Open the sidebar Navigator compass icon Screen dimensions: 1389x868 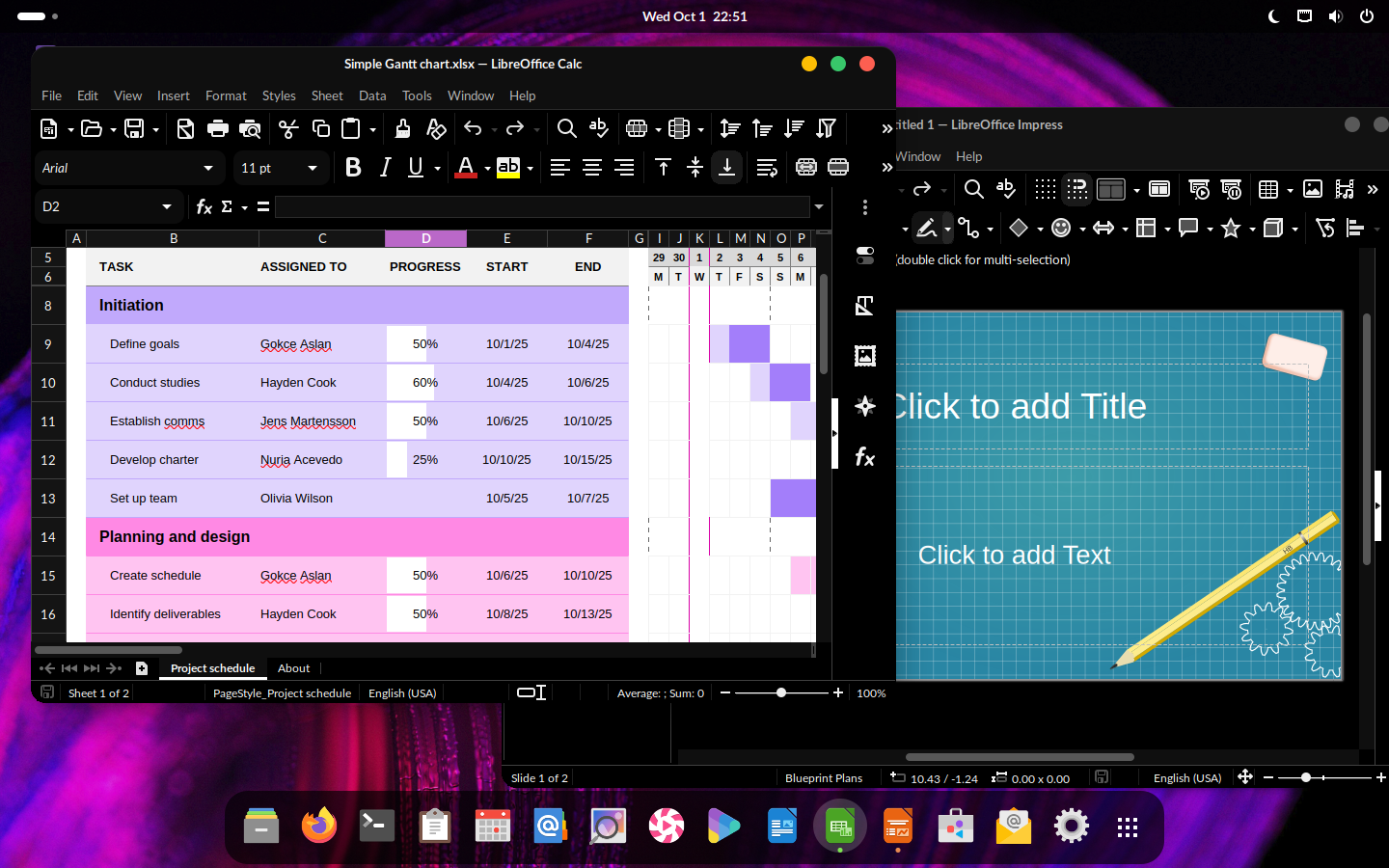click(x=865, y=406)
